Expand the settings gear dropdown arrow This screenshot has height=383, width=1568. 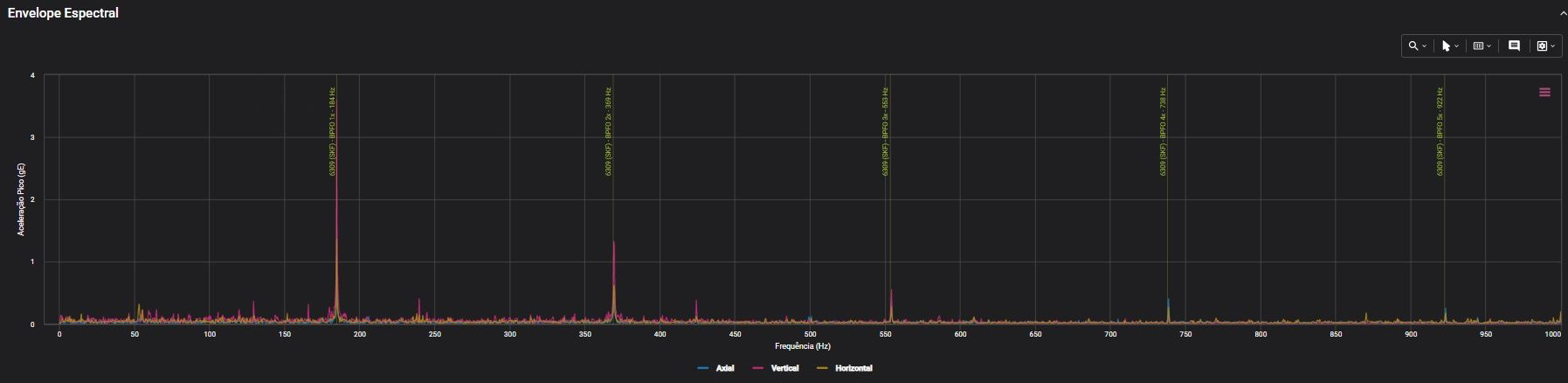click(1552, 46)
